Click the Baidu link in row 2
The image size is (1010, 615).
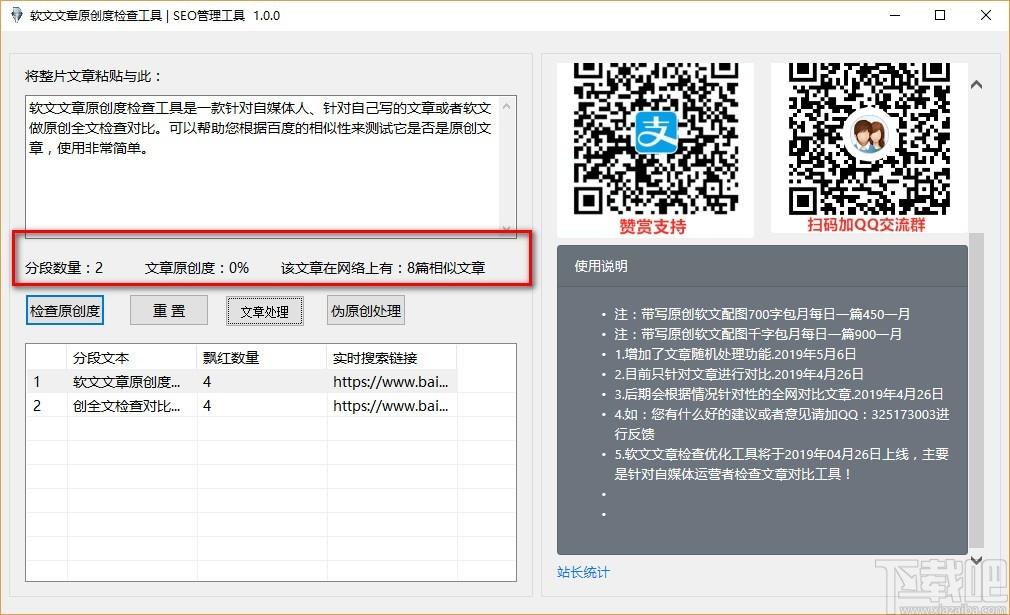point(390,406)
